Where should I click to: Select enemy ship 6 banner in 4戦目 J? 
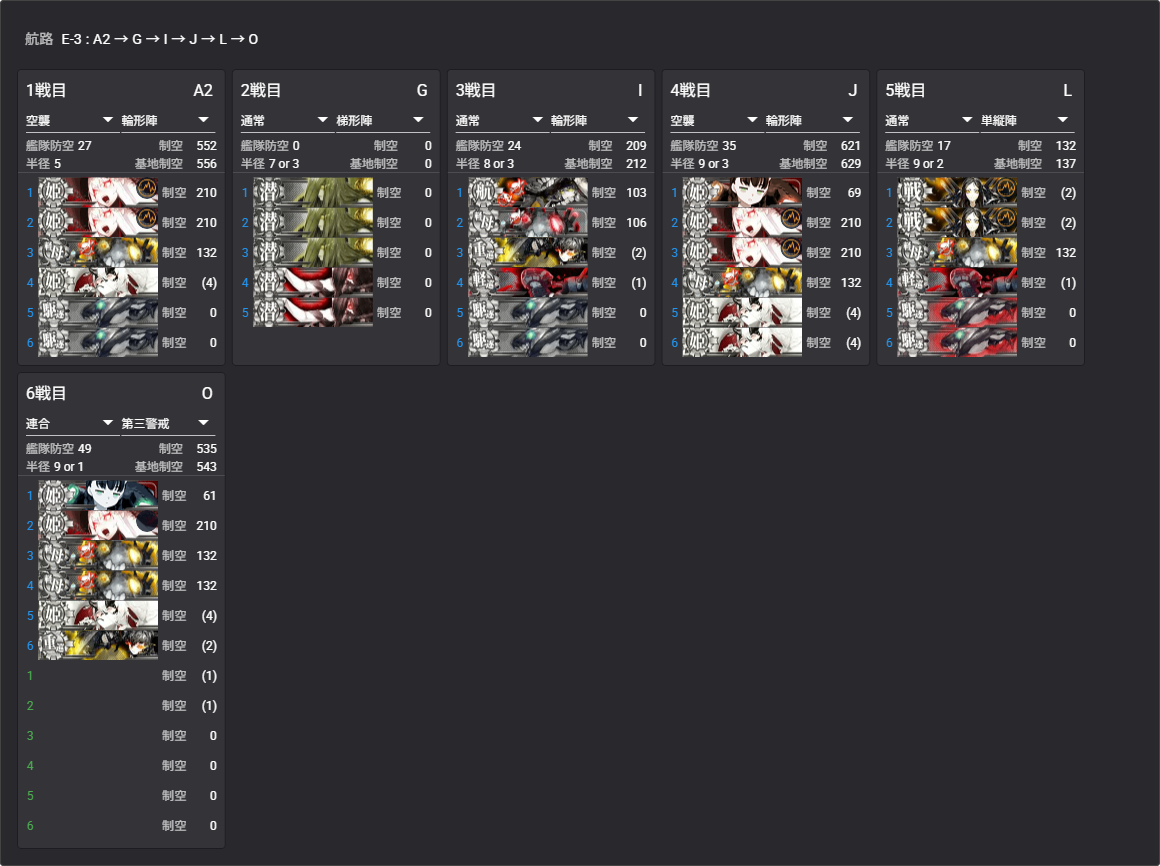coord(743,342)
